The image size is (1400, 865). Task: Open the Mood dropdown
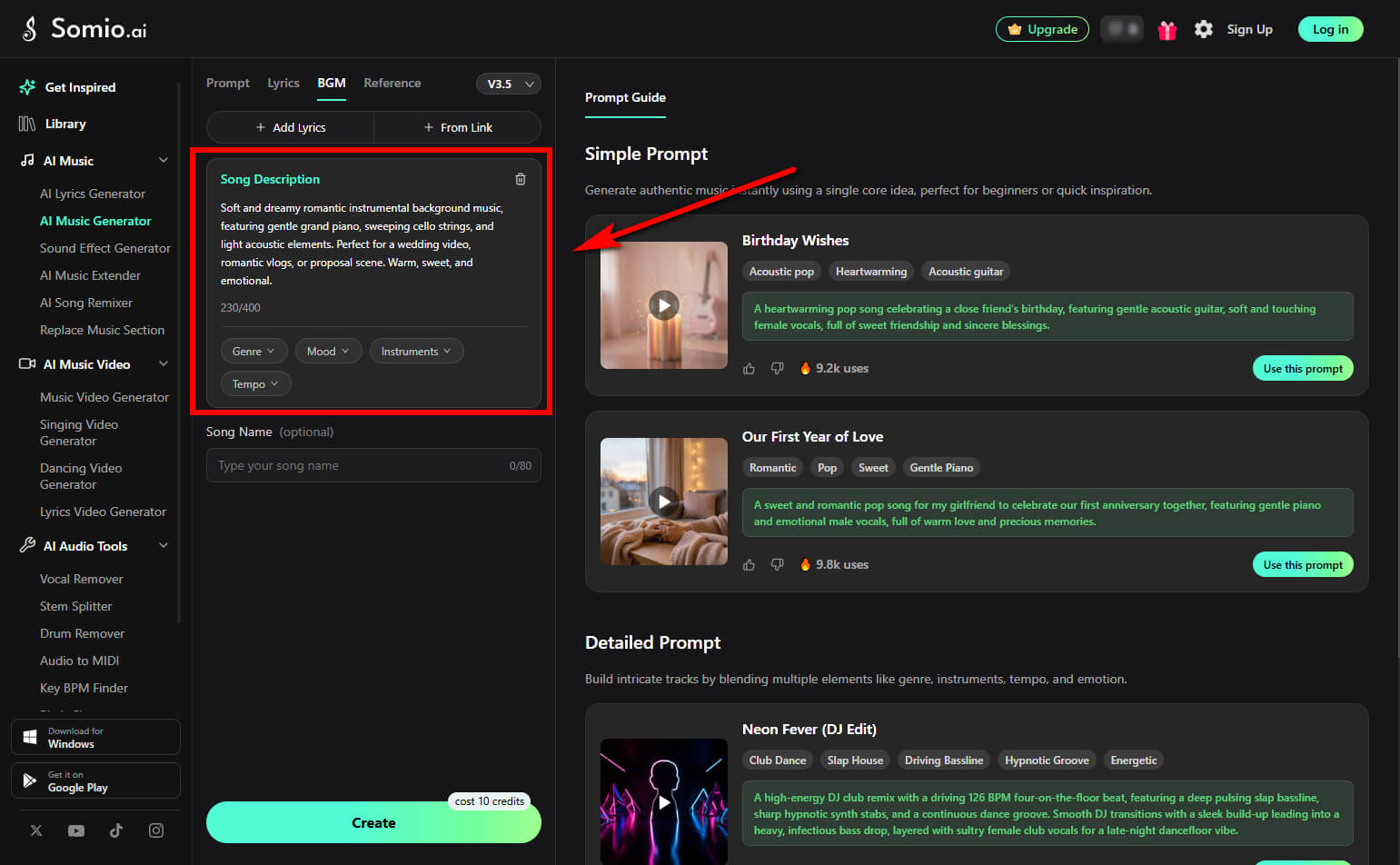pos(328,351)
